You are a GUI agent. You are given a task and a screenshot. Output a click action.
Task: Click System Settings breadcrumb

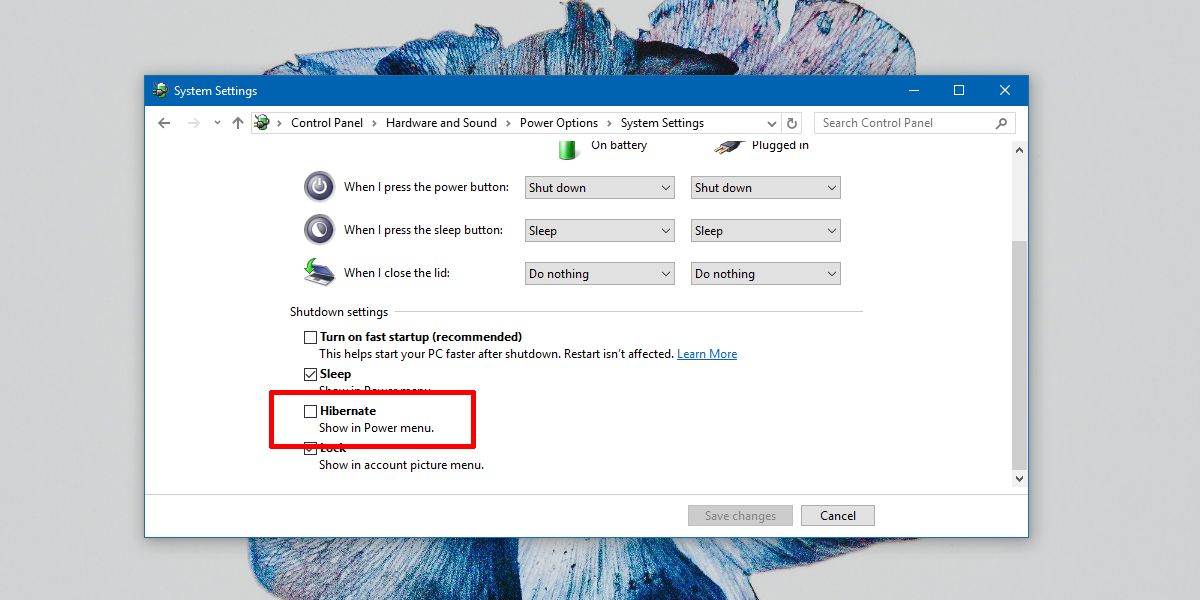[x=662, y=123]
